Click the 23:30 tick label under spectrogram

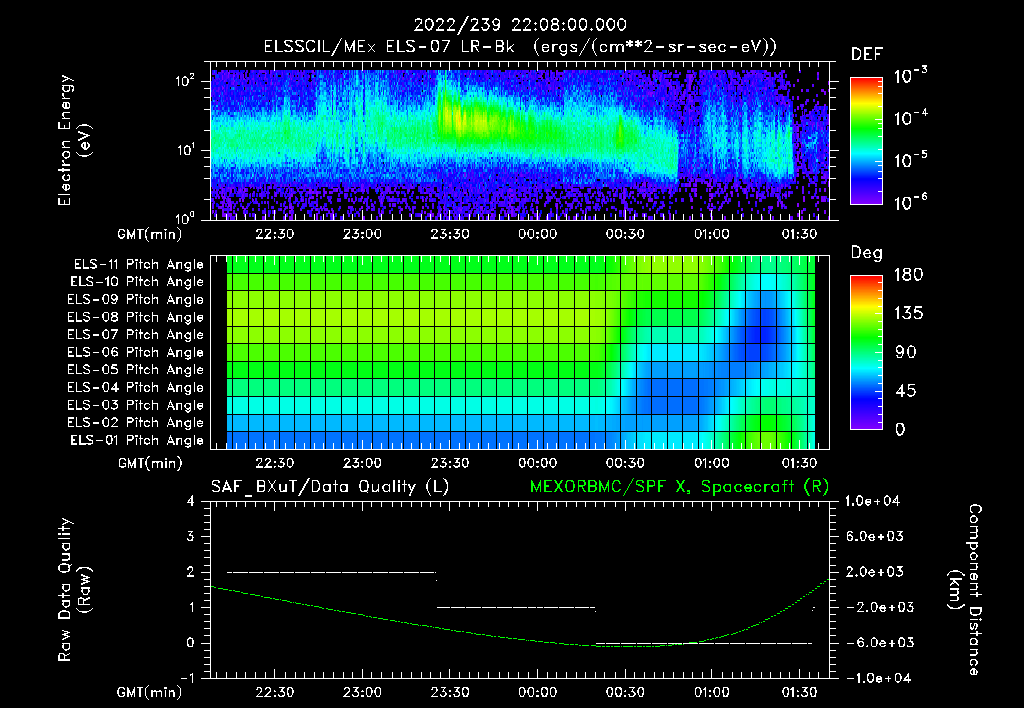click(x=450, y=234)
